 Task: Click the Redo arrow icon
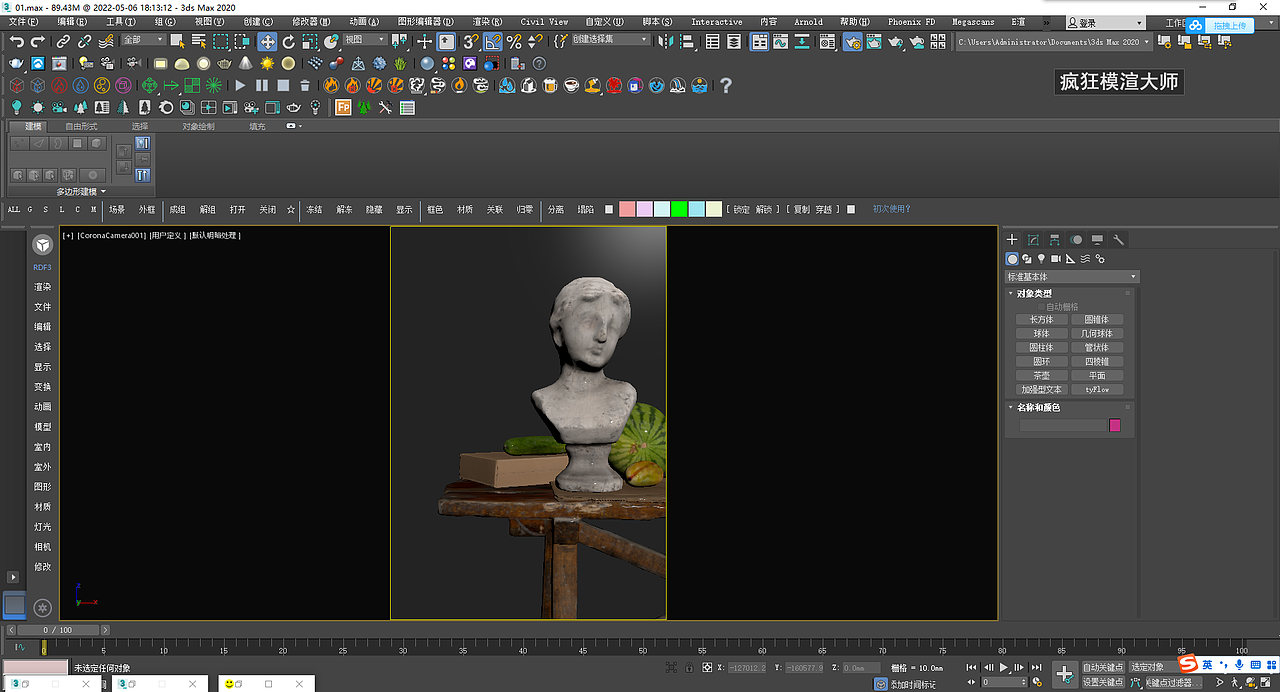click(x=38, y=42)
